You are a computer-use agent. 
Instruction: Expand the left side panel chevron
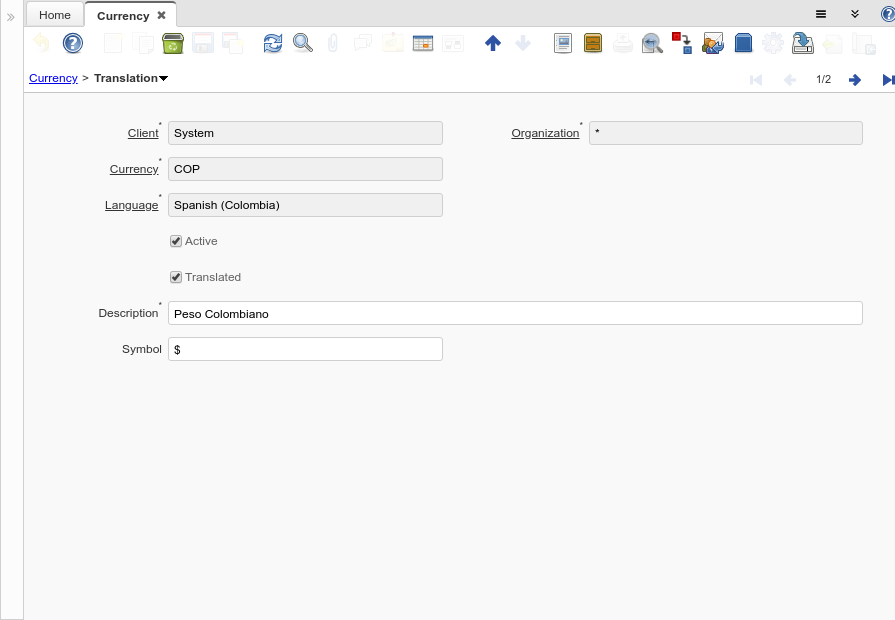pos(11,17)
